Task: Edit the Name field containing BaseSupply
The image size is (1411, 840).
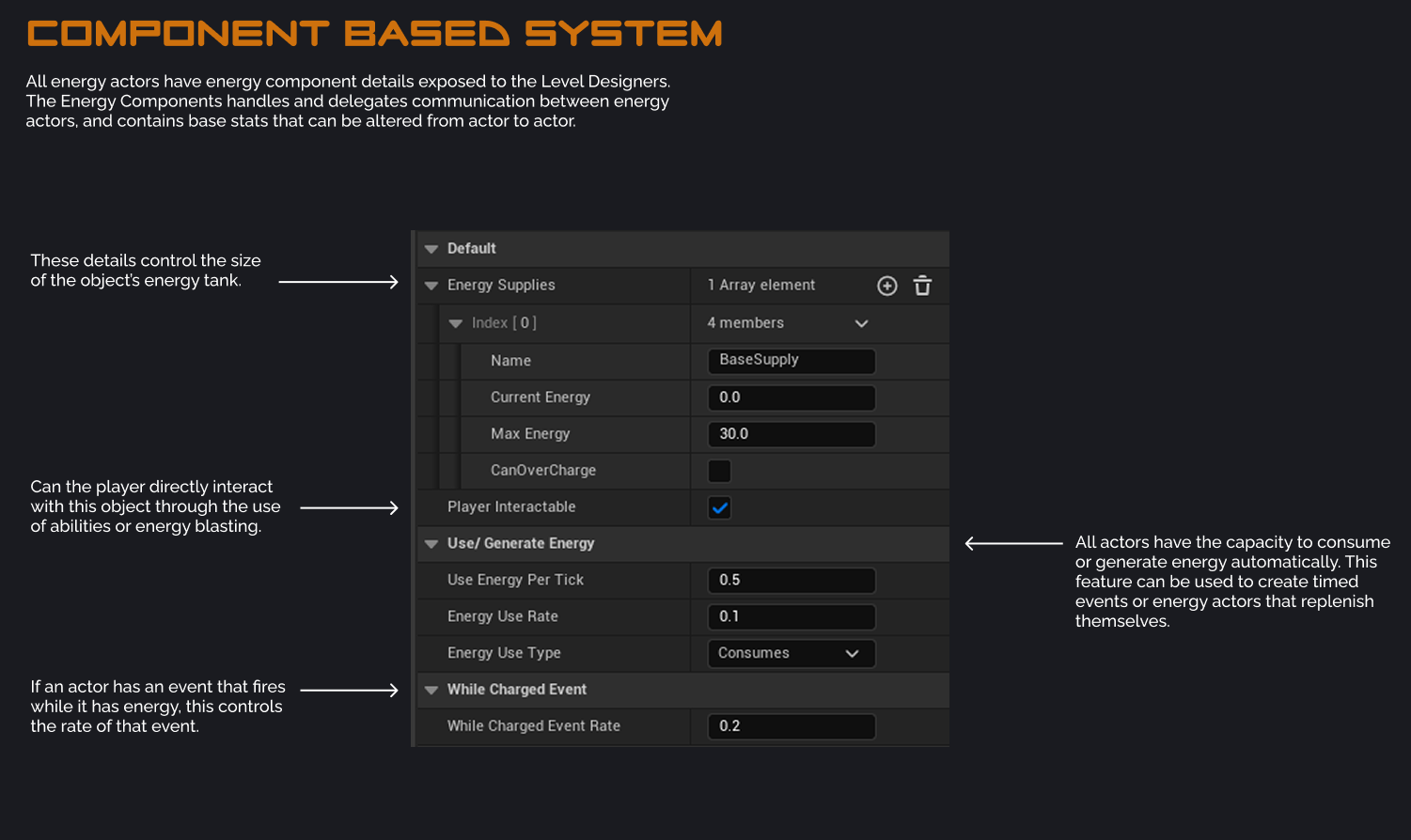Action: pyautogui.click(x=791, y=361)
